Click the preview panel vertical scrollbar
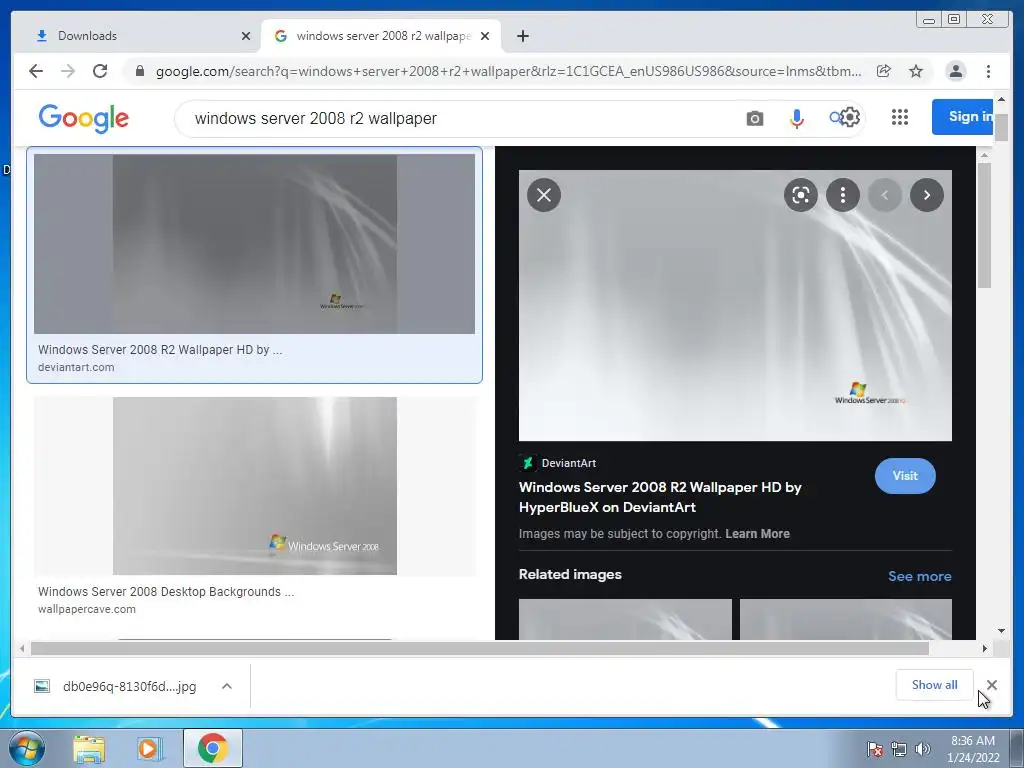The height and width of the screenshot is (768, 1024). pyautogui.click(x=984, y=225)
